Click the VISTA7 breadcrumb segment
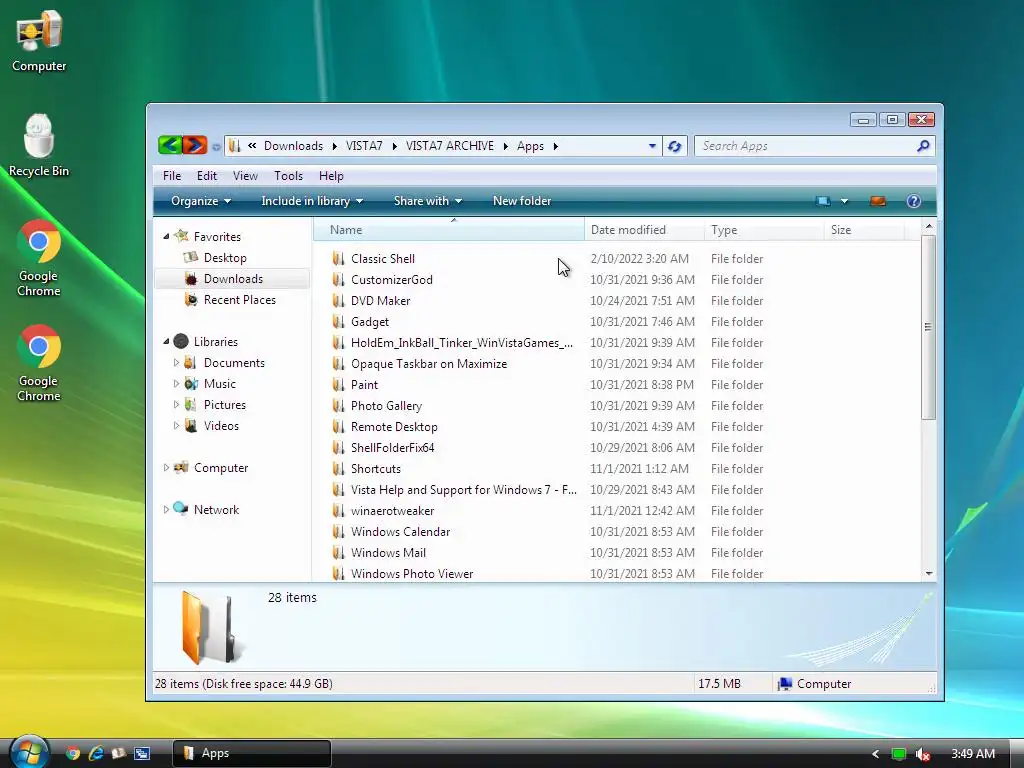This screenshot has height=768, width=1024. [x=364, y=146]
